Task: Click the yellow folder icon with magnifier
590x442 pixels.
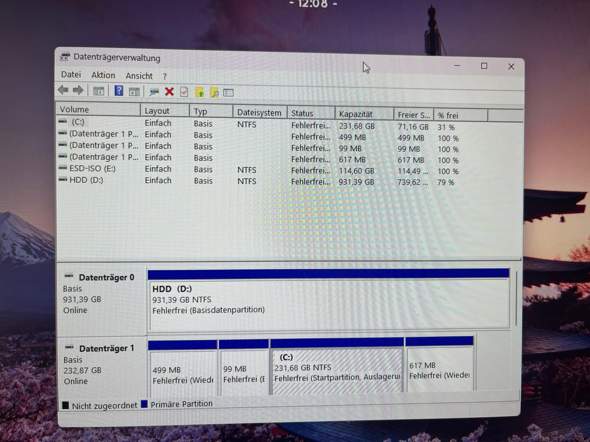Action: click(x=214, y=92)
